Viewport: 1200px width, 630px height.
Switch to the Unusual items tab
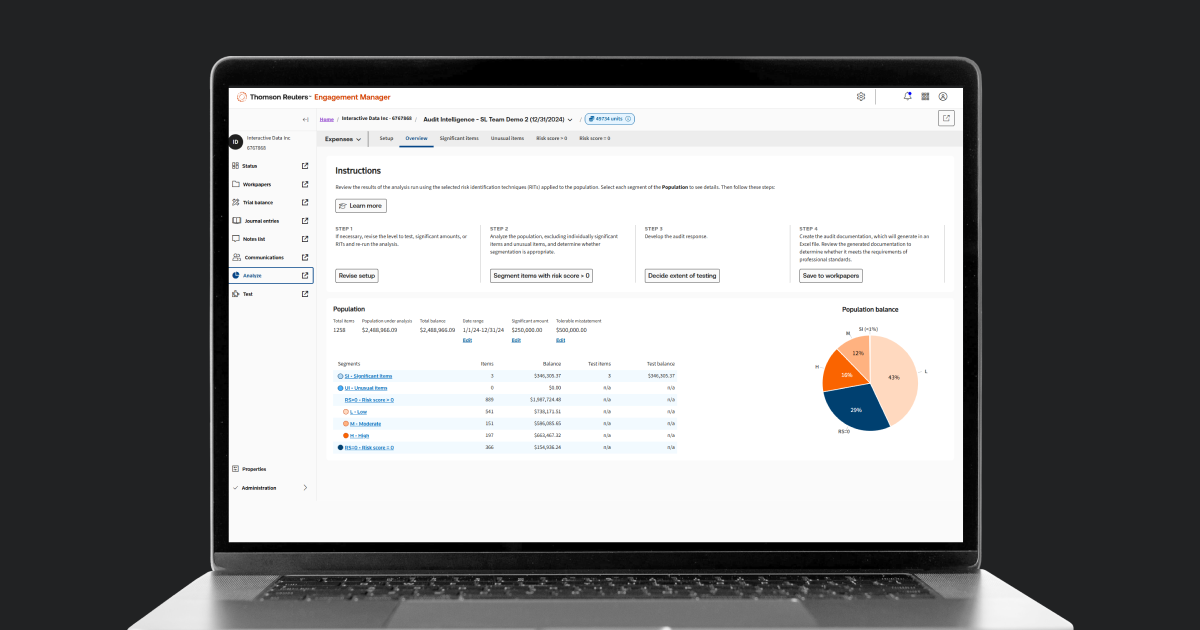(507, 138)
